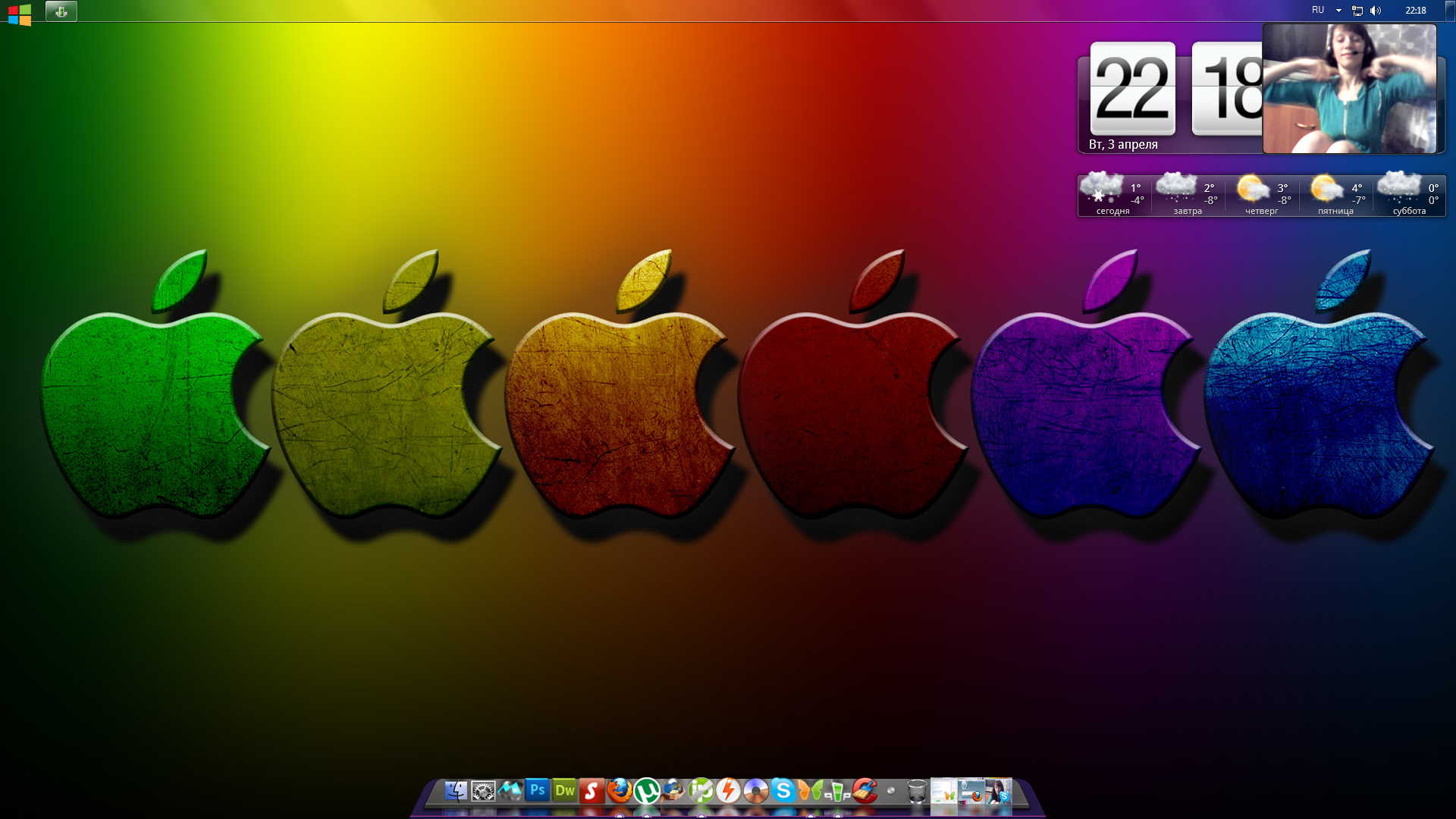This screenshot has width=1456, height=819.
Task: Click the Windows Start logo
Action: click(20, 13)
